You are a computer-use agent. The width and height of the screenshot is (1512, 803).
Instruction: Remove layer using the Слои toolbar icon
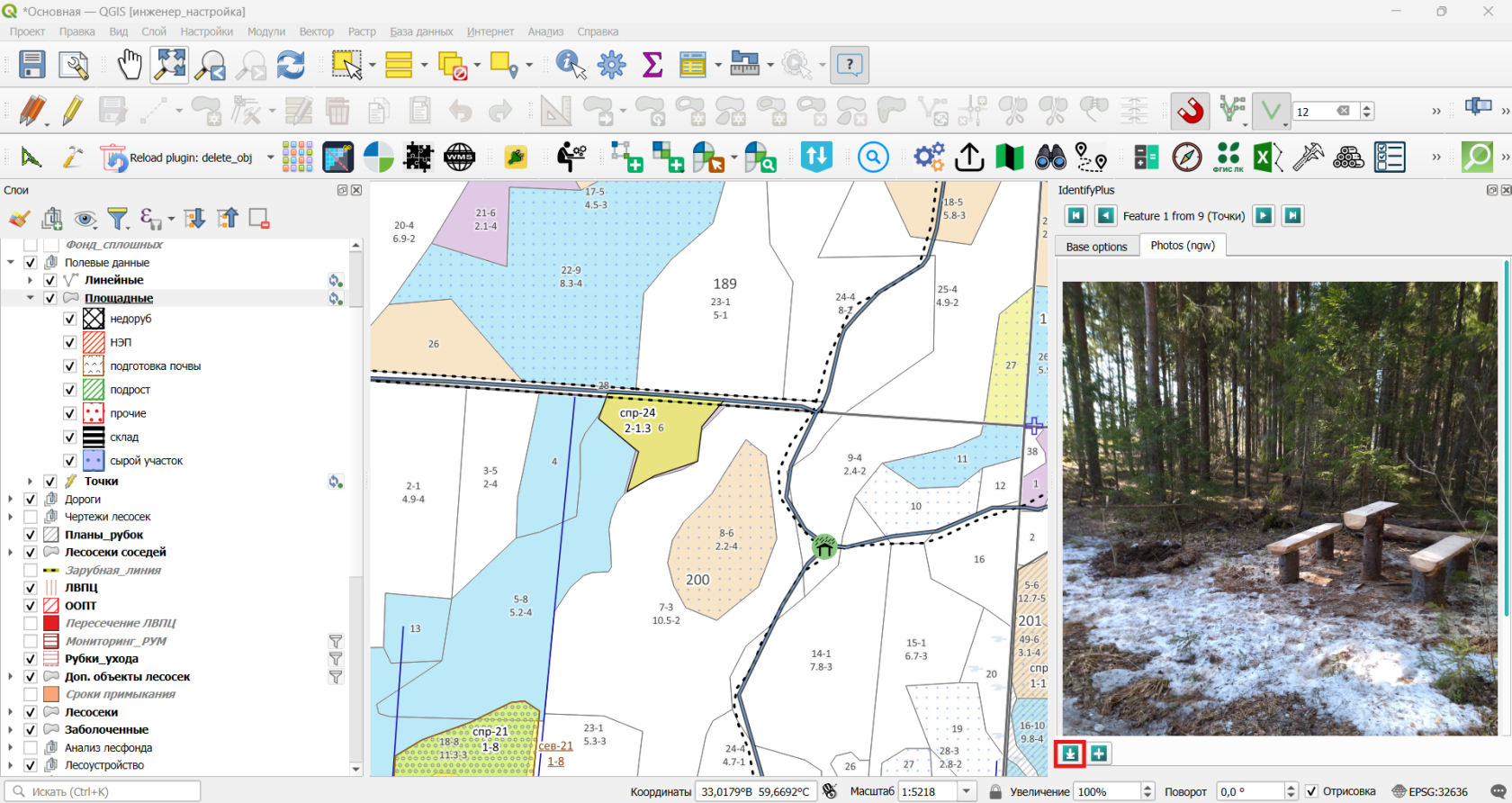259,219
